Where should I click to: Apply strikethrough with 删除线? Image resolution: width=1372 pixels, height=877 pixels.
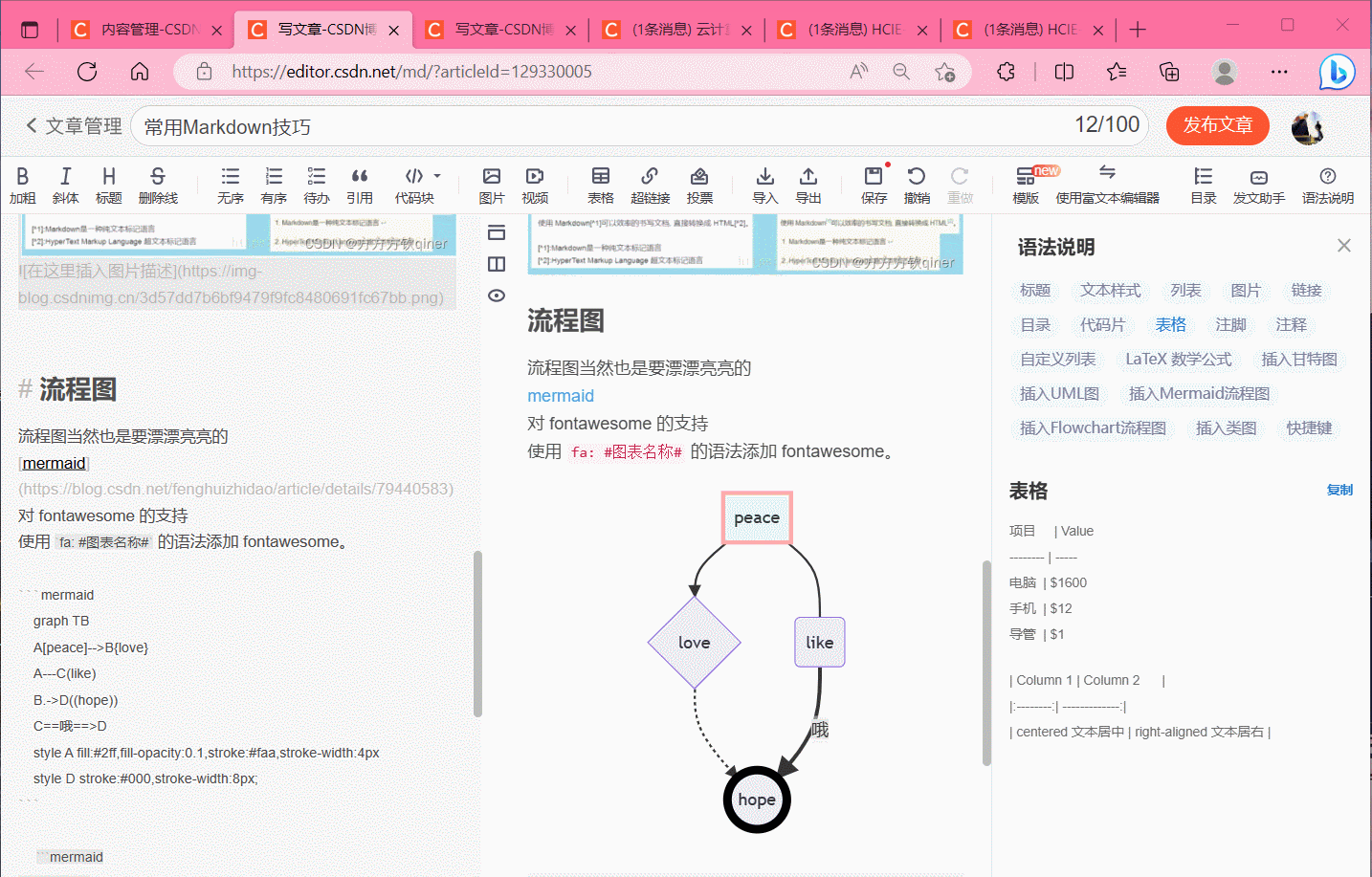click(x=158, y=186)
